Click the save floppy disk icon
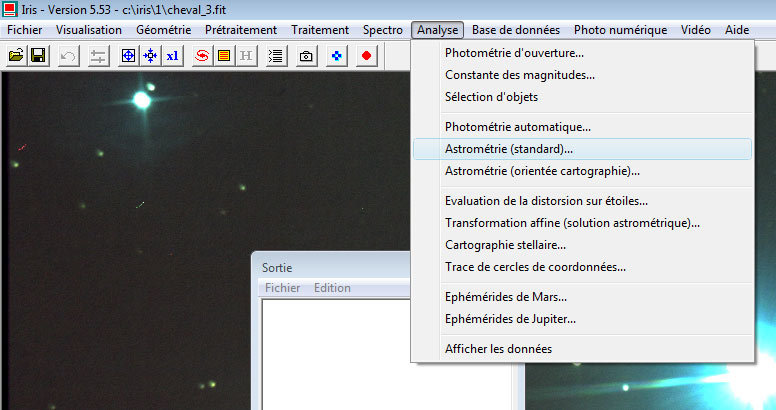 pyautogui.click(x=38, y=55)
